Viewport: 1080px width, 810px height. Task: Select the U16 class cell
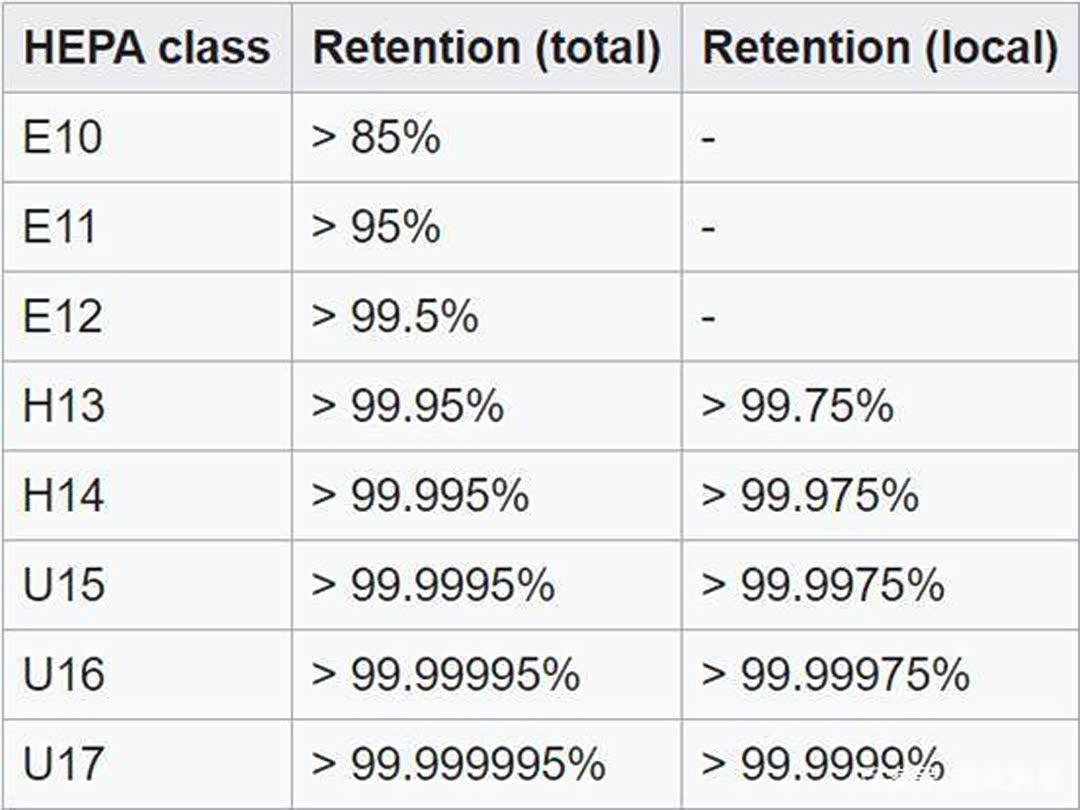[x=63, y=674]
